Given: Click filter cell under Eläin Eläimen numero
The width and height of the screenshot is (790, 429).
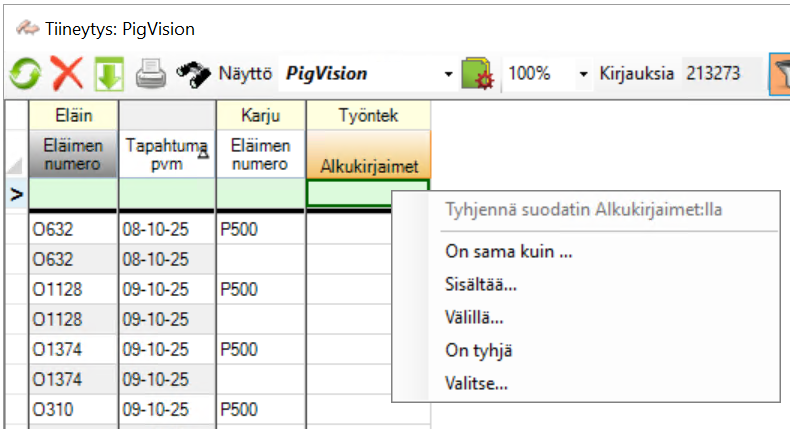Looking at the screenshot, I should coord(74,194).
